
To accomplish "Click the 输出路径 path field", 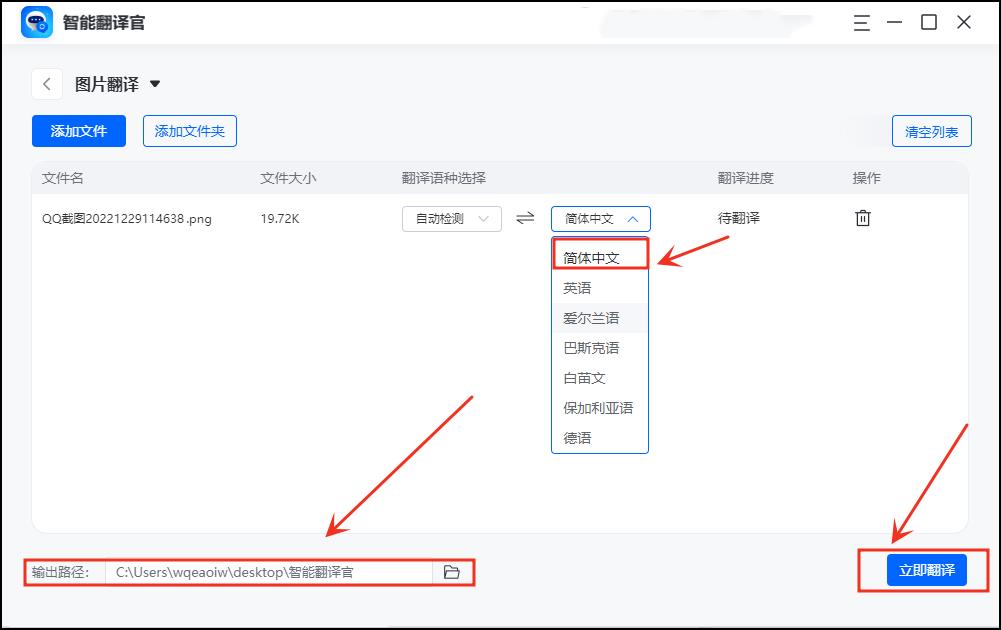I will pos(270,572).
